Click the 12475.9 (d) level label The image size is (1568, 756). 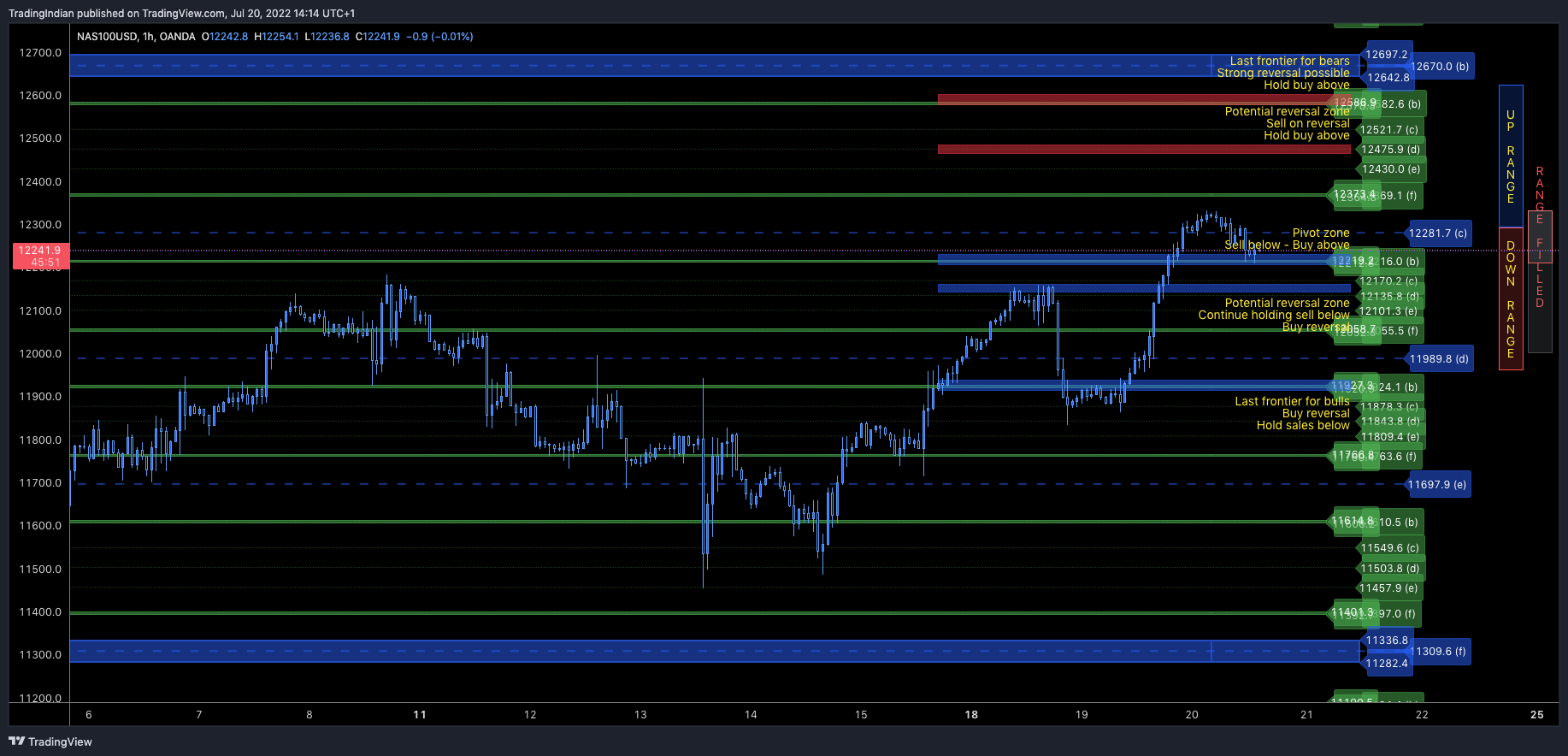point(1391,150)
